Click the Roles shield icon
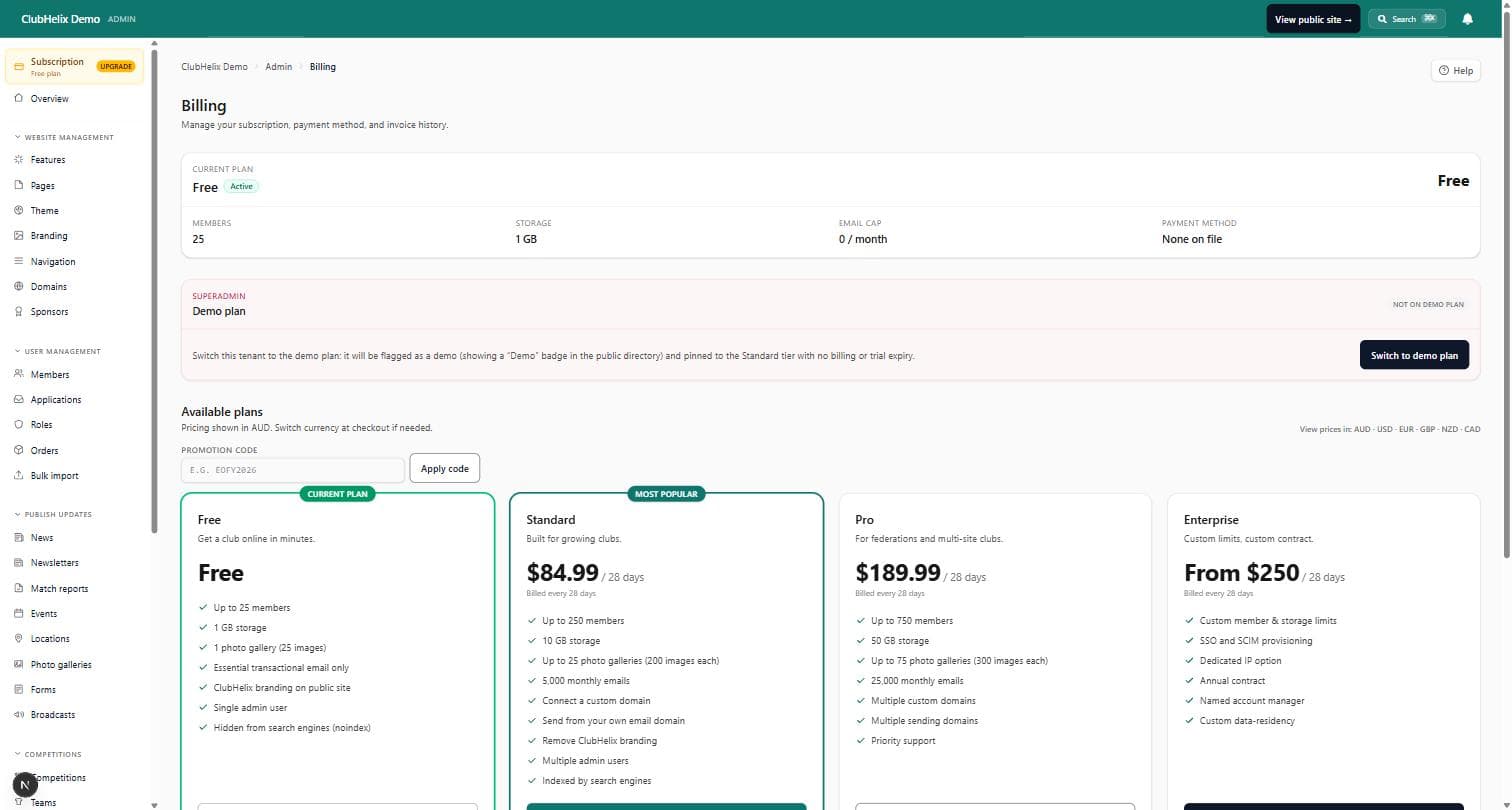The height and width of the screenshot is (810, 1512). click(19, 424)
